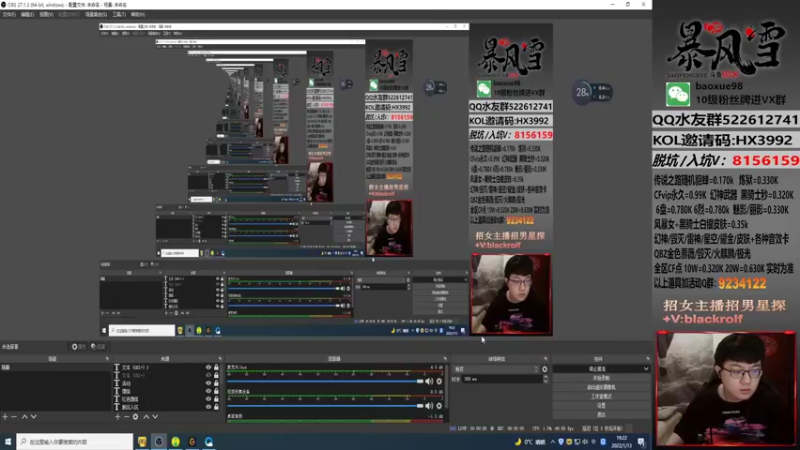
Task: Move source down in sources toolbar
Action: pos(155,417)
